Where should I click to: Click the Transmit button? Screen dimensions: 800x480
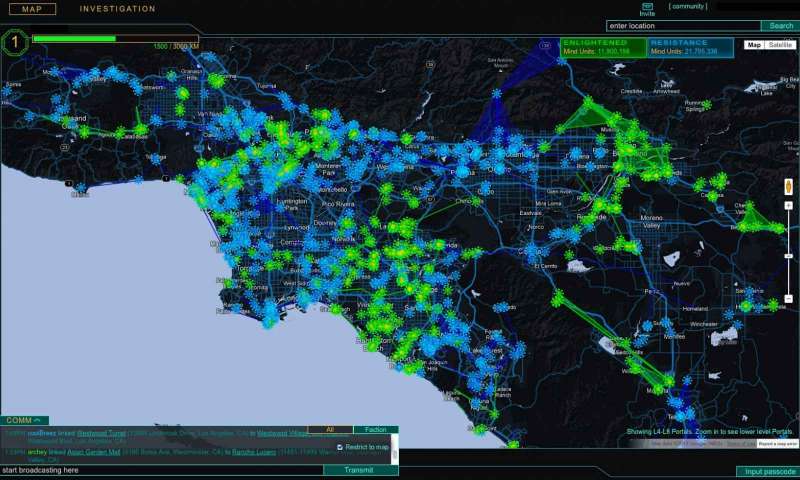(x=359, y=470)
